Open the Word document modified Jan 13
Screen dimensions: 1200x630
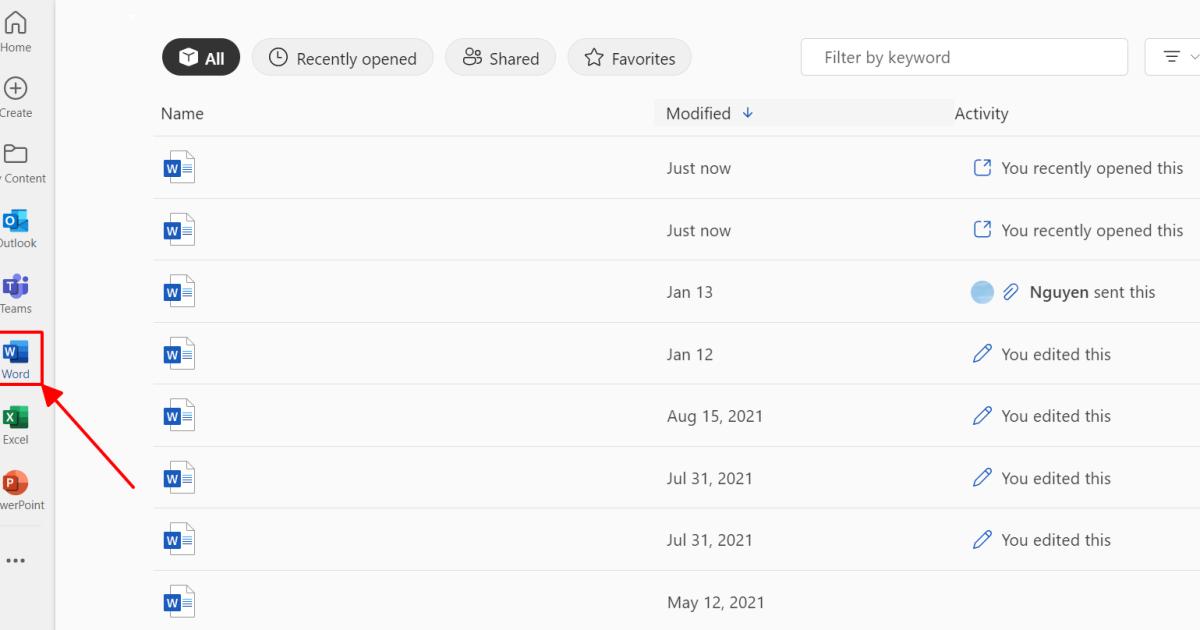(179, 292)
